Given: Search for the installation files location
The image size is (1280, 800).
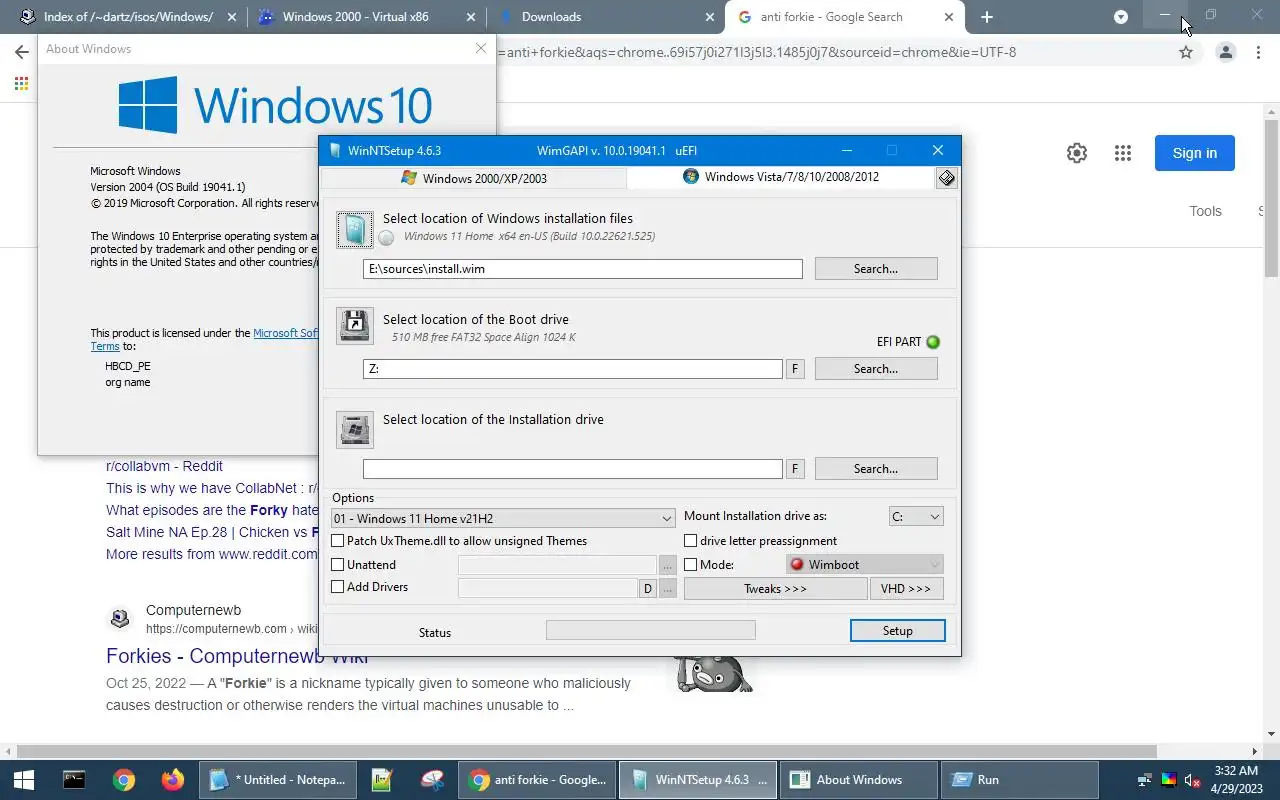Looking at the screenshot, I should [x=876, y=269].
